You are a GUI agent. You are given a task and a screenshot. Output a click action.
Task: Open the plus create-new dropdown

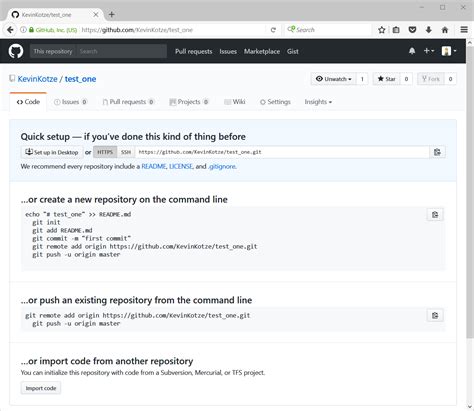(429, 51)
